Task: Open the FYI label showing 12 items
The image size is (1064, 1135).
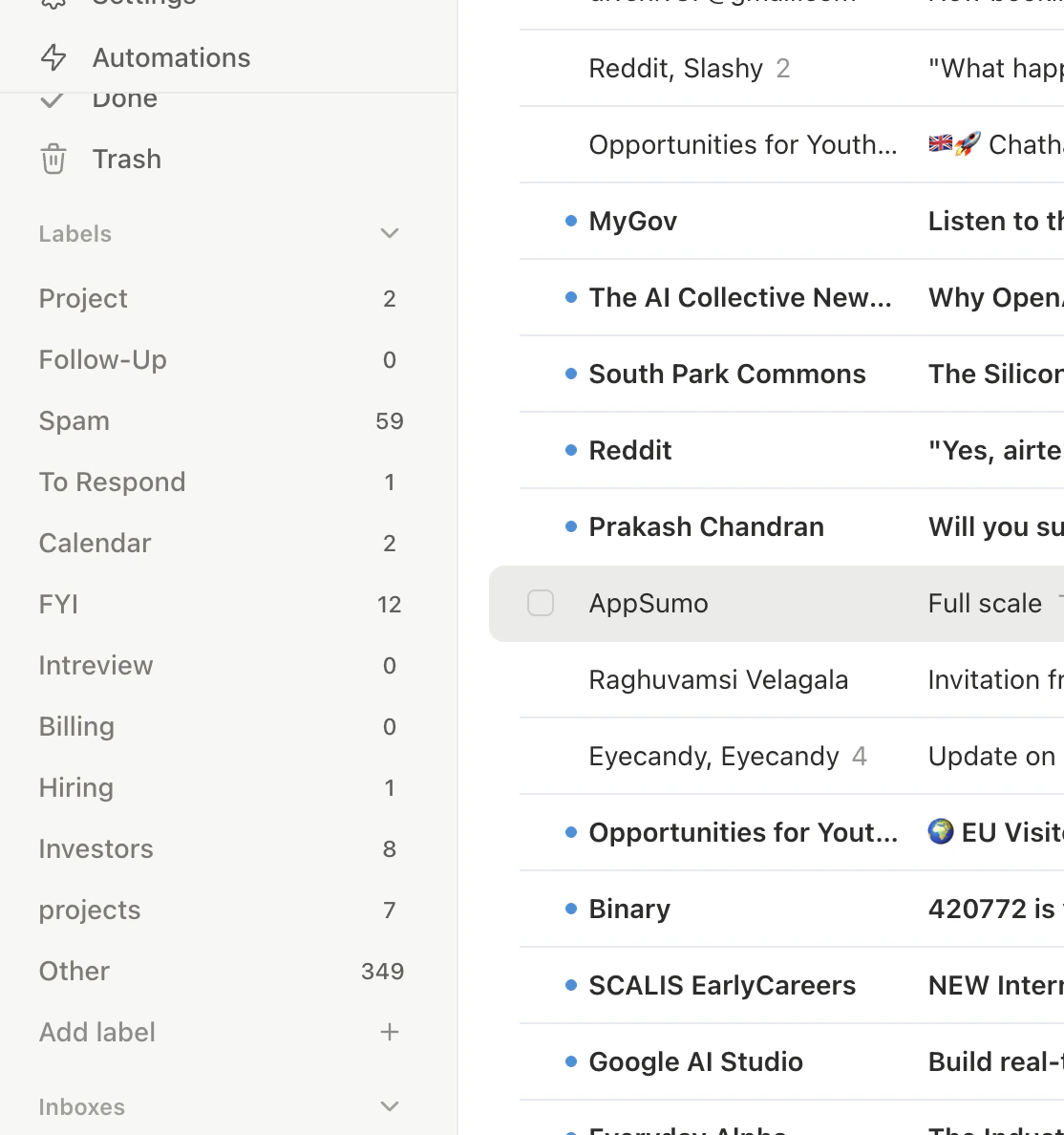Action: coord(57,604)
